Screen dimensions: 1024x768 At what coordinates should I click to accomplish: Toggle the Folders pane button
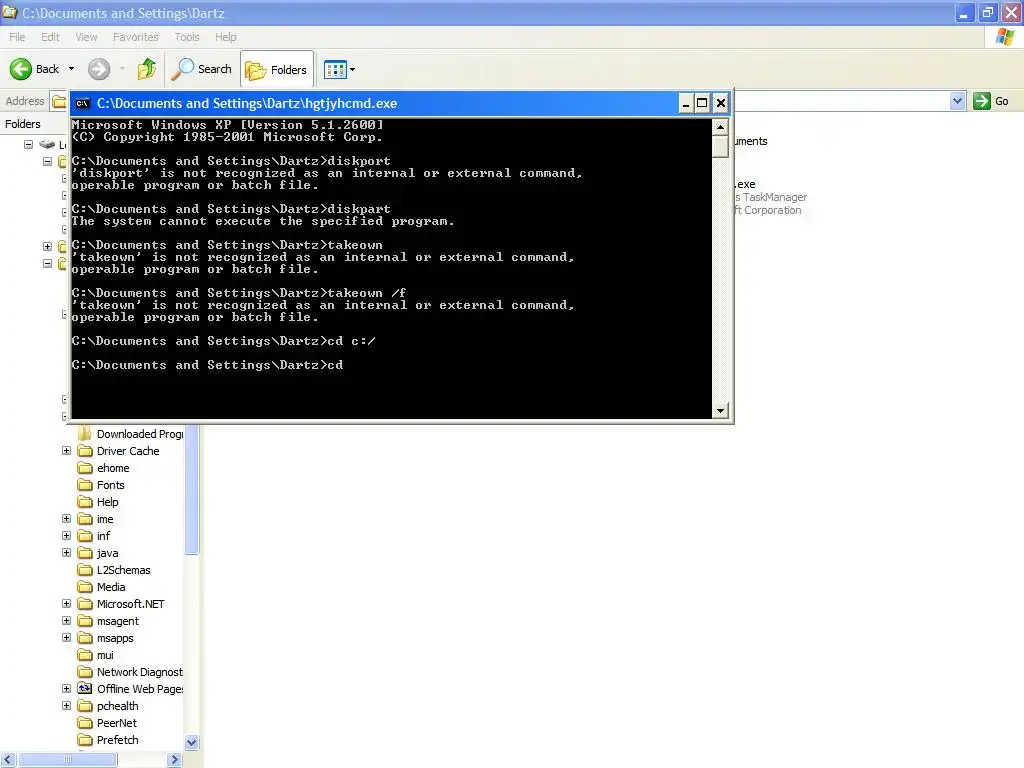click(x=277, y=69)
